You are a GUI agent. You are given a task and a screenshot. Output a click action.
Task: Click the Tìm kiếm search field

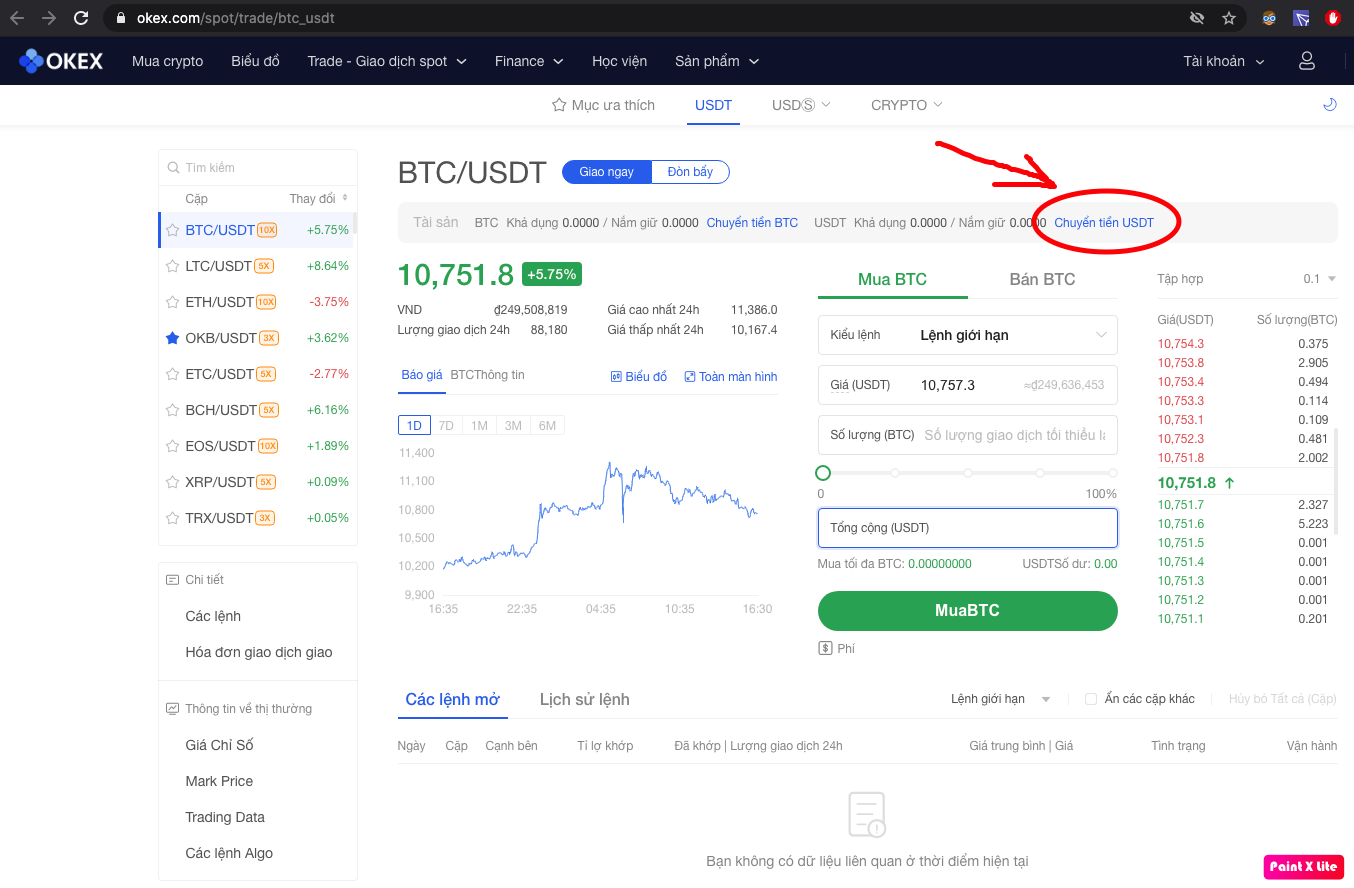pyautogui.click(x=258, y=168)
